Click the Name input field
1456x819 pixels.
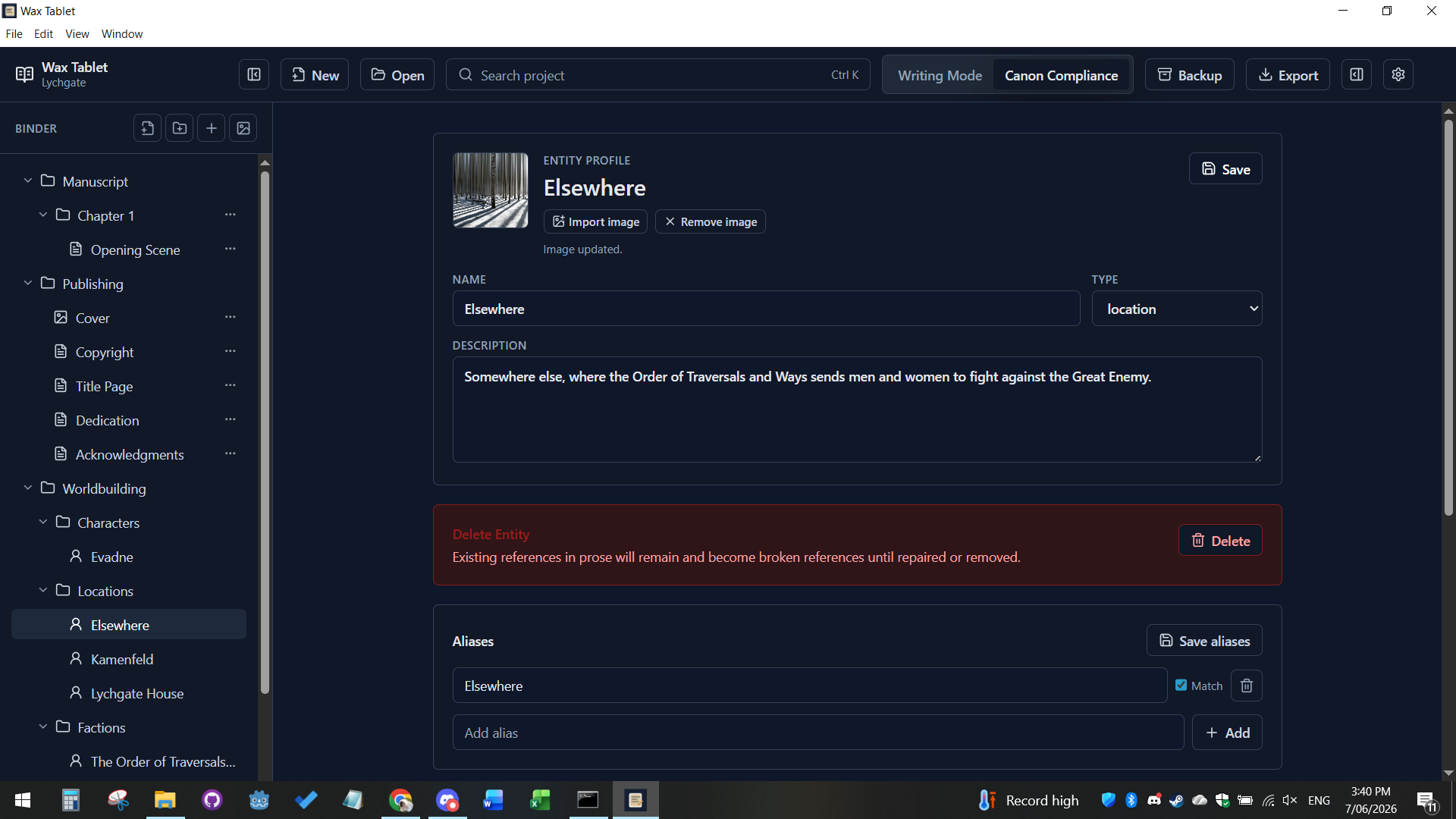[766, 309]
